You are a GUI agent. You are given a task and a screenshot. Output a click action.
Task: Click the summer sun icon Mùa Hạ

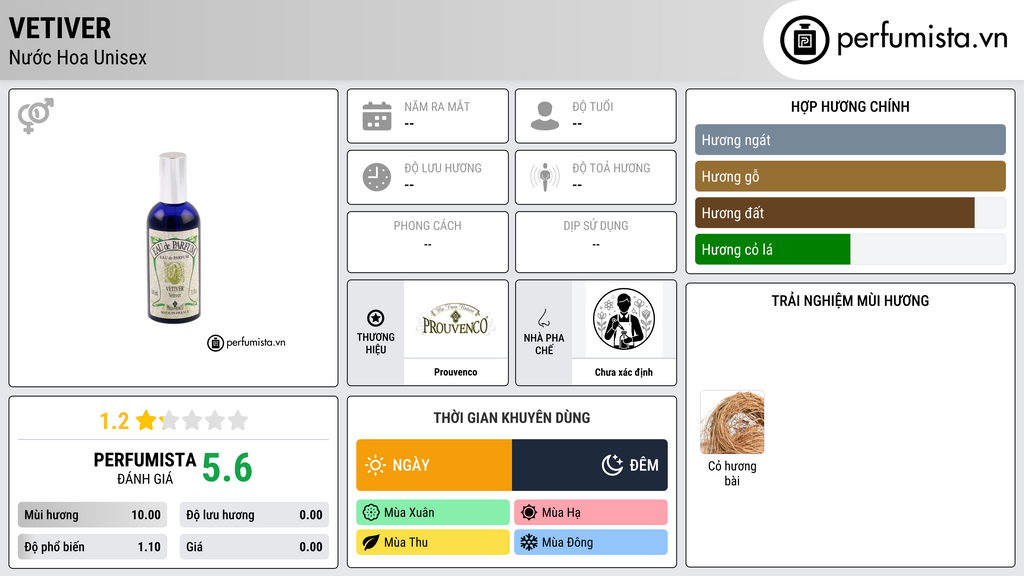(x=529, y=513)
